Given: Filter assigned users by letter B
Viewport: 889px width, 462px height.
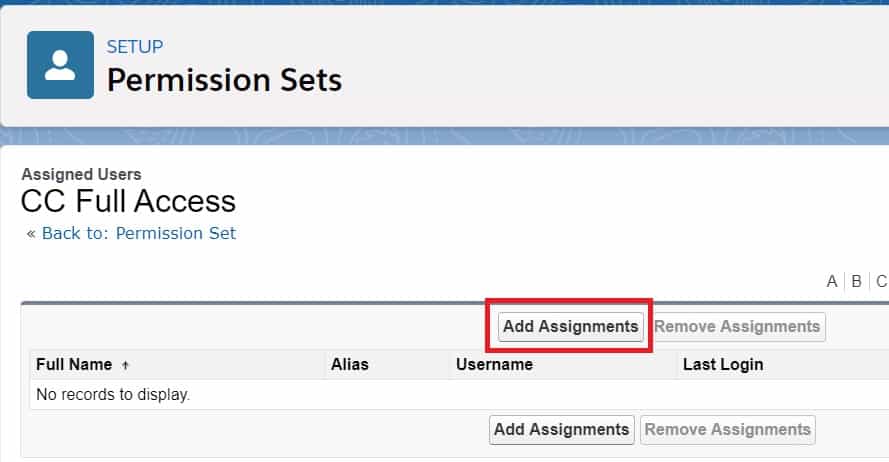Looking at the screenshot, I should pyautogui.click(x=857, y=281).
